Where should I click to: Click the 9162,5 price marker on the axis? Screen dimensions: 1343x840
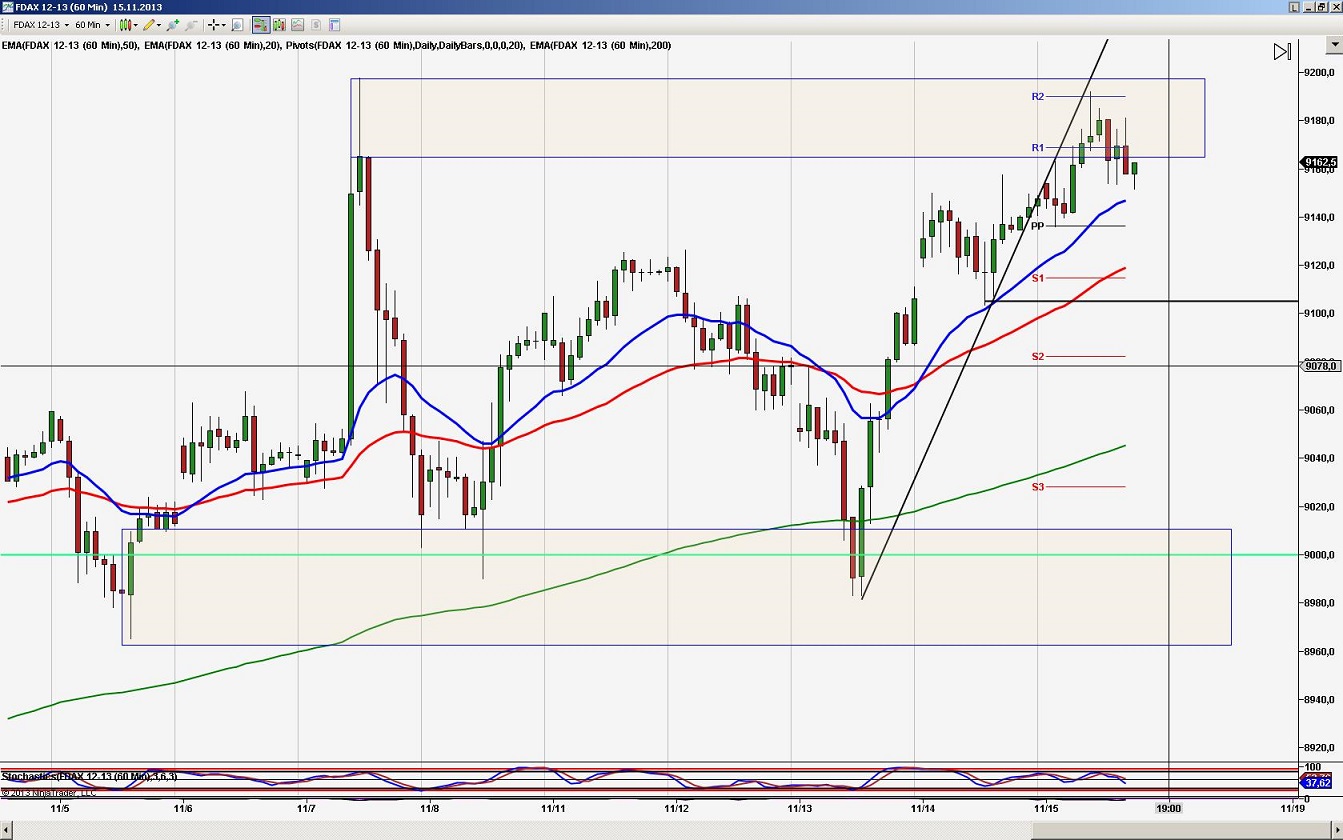1320,162
